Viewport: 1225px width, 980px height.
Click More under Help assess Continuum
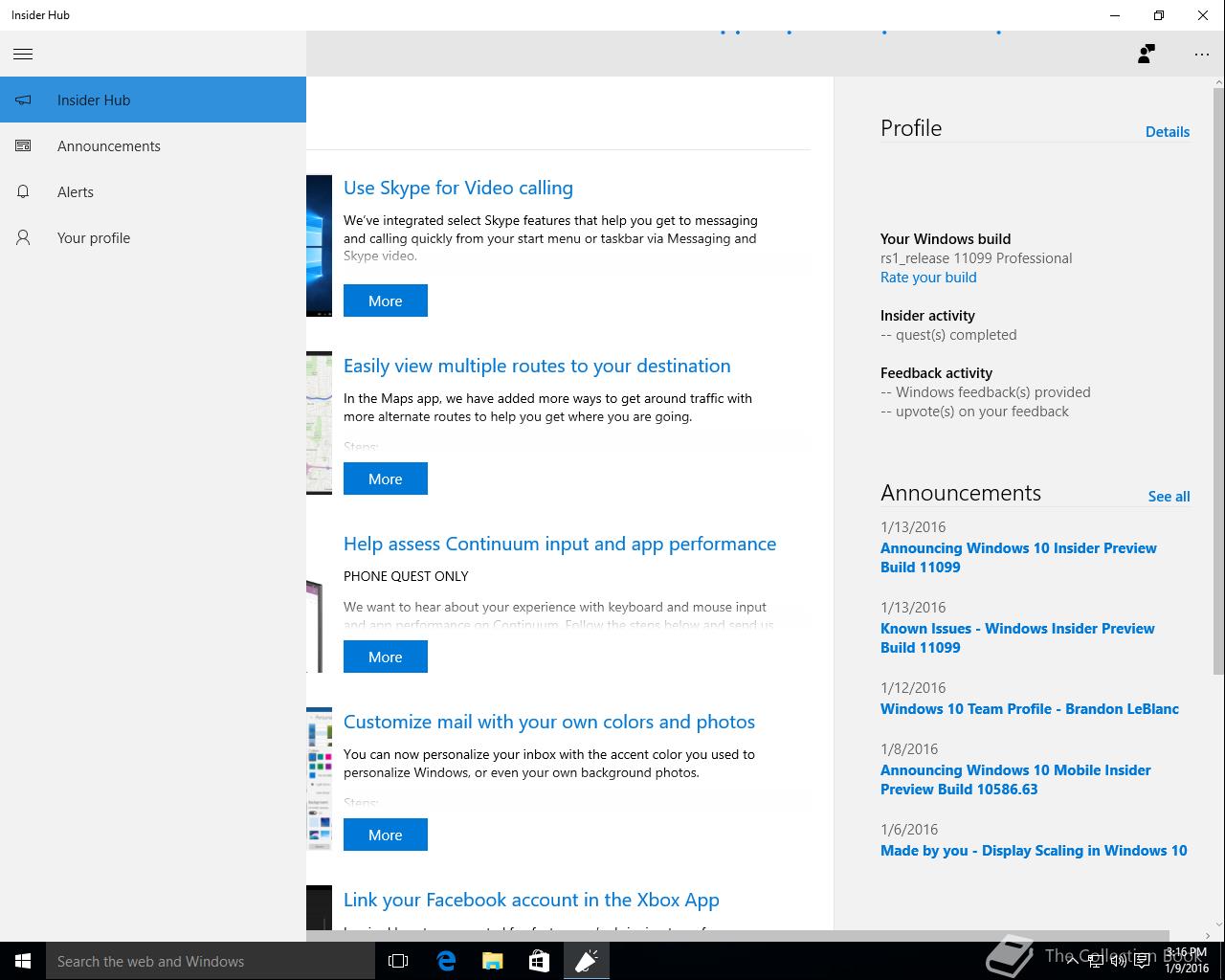tap(386, 657)
